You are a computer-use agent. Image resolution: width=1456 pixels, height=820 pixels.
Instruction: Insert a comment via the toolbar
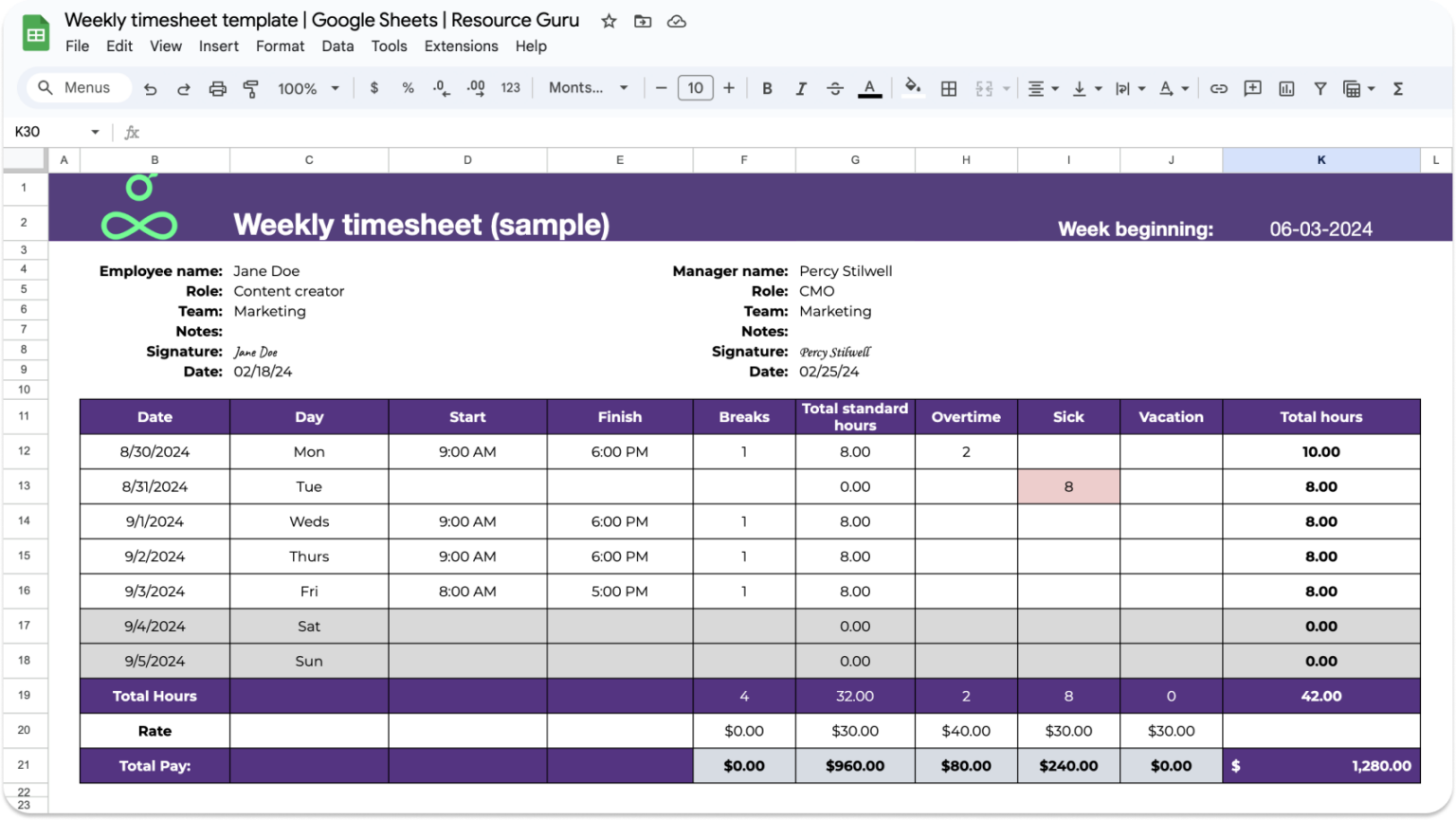(1252, 88)
